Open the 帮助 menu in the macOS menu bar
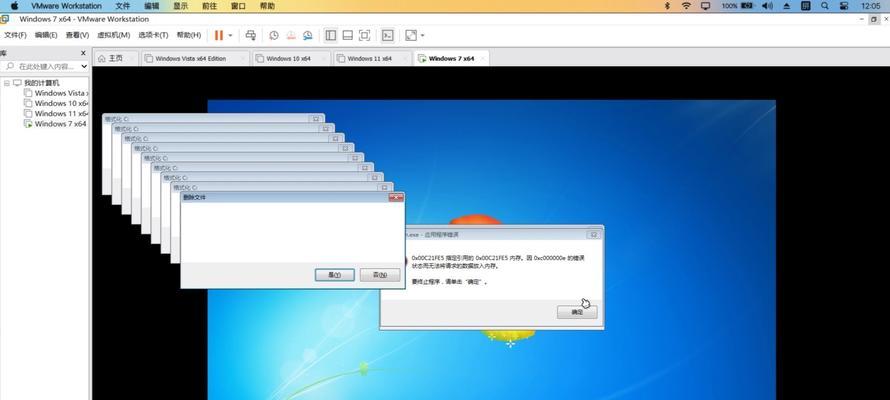The height and width of the screenshot is (400, 890). click(x=267, y=6)
